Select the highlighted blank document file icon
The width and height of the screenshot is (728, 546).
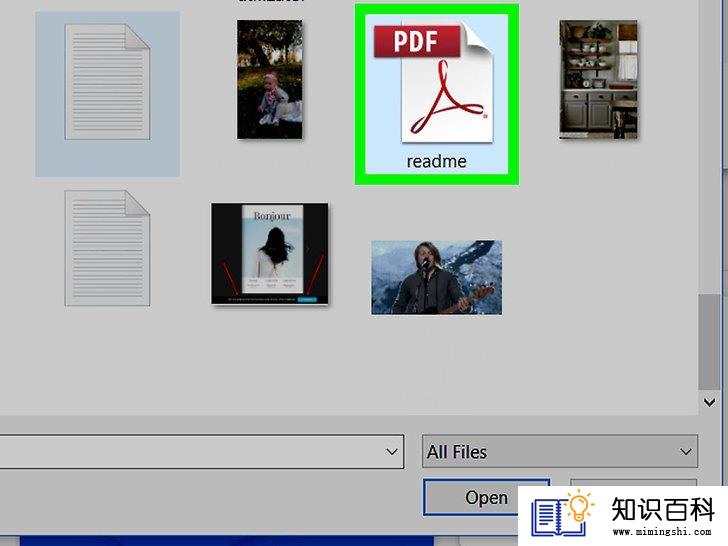[107, 82]
